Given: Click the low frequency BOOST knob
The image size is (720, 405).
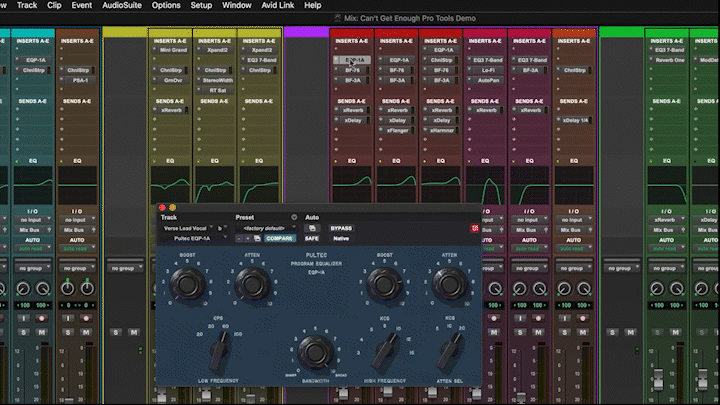Looking at the screenshot, I should [x=185, y=286].
